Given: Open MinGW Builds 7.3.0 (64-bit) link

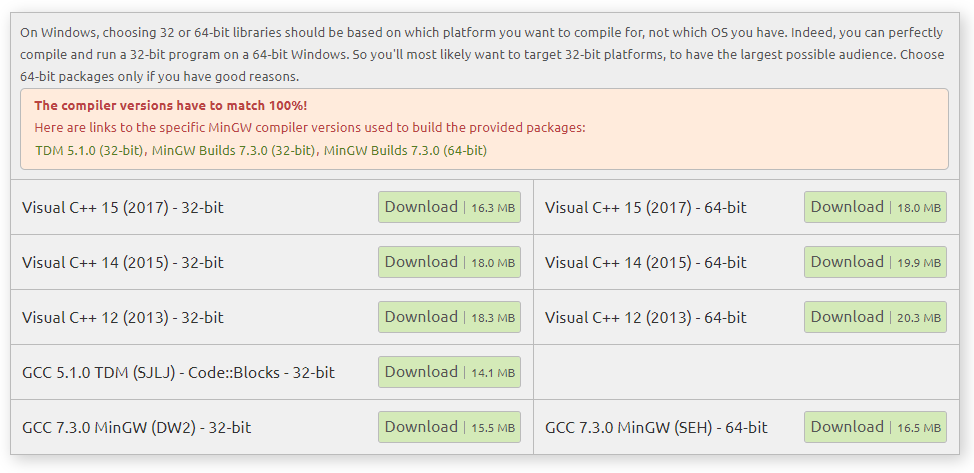Looking at the screenshot, I should coord(405,150).
